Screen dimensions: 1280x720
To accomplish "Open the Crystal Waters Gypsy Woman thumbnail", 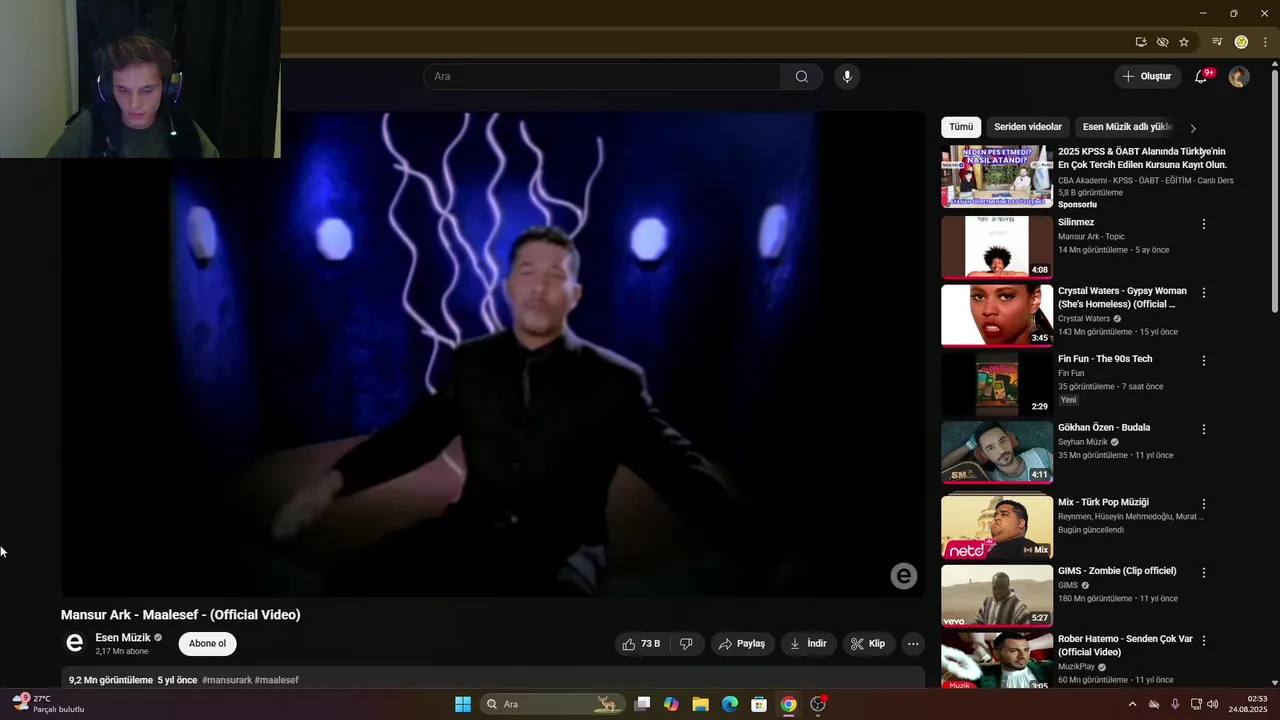I will point(997,315).
